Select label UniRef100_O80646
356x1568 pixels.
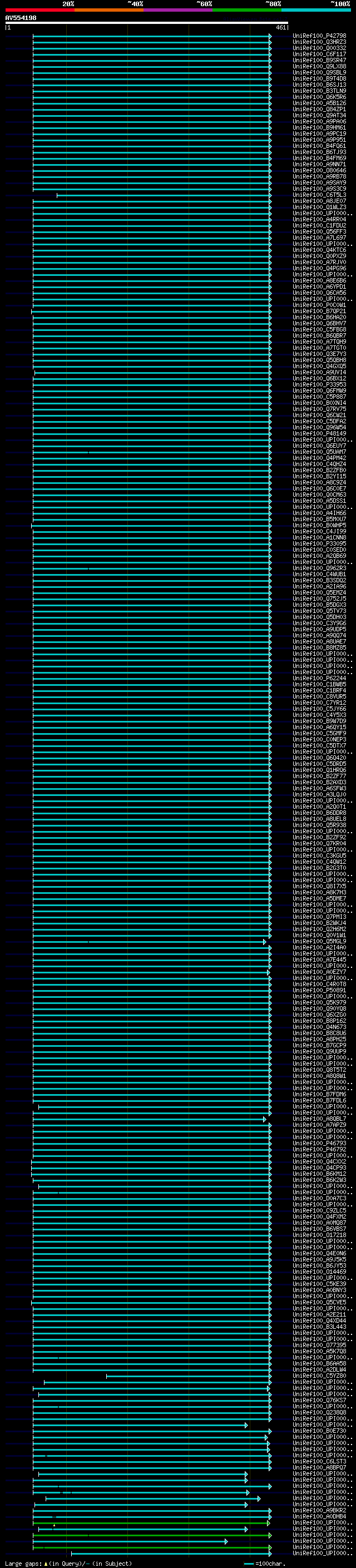[x=319, y=170]
